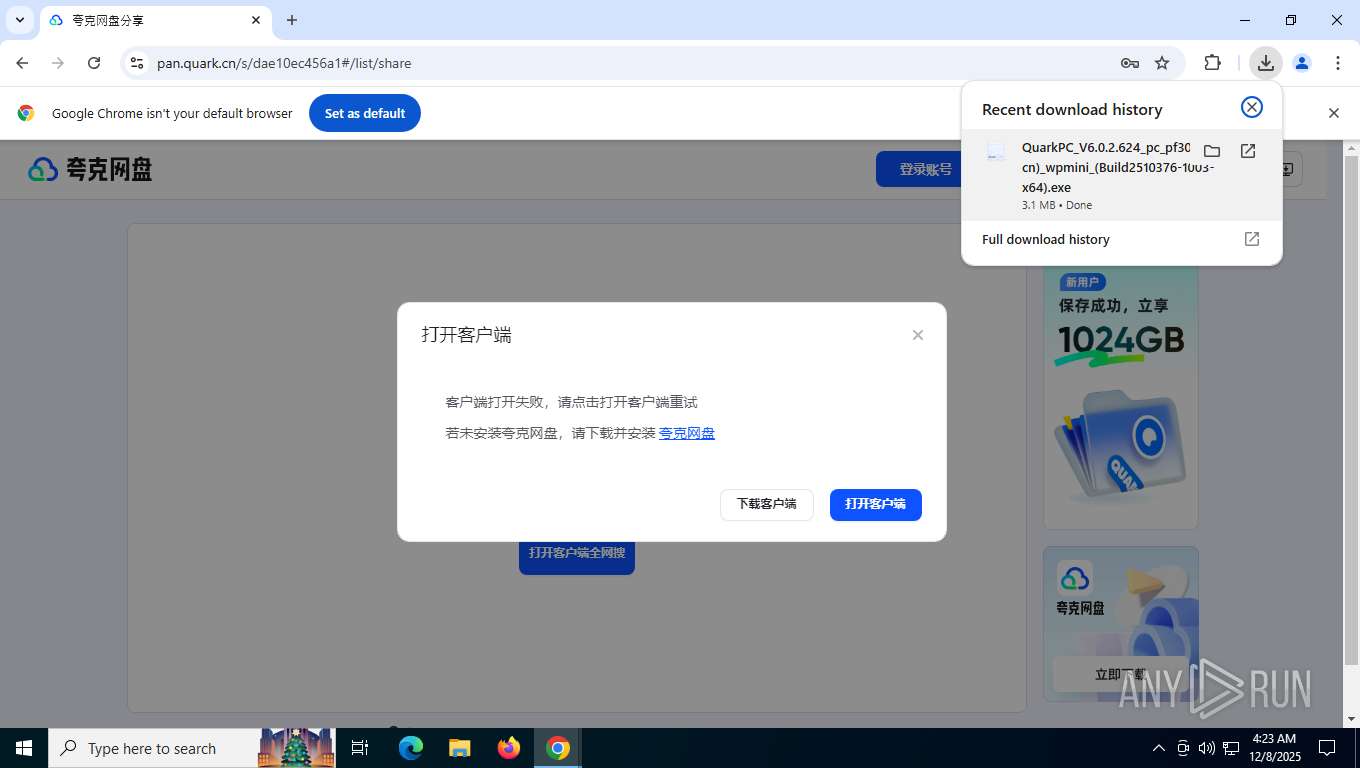Go back to previous page
This screenshot has height=768, width=1360.
click(22, 63)
